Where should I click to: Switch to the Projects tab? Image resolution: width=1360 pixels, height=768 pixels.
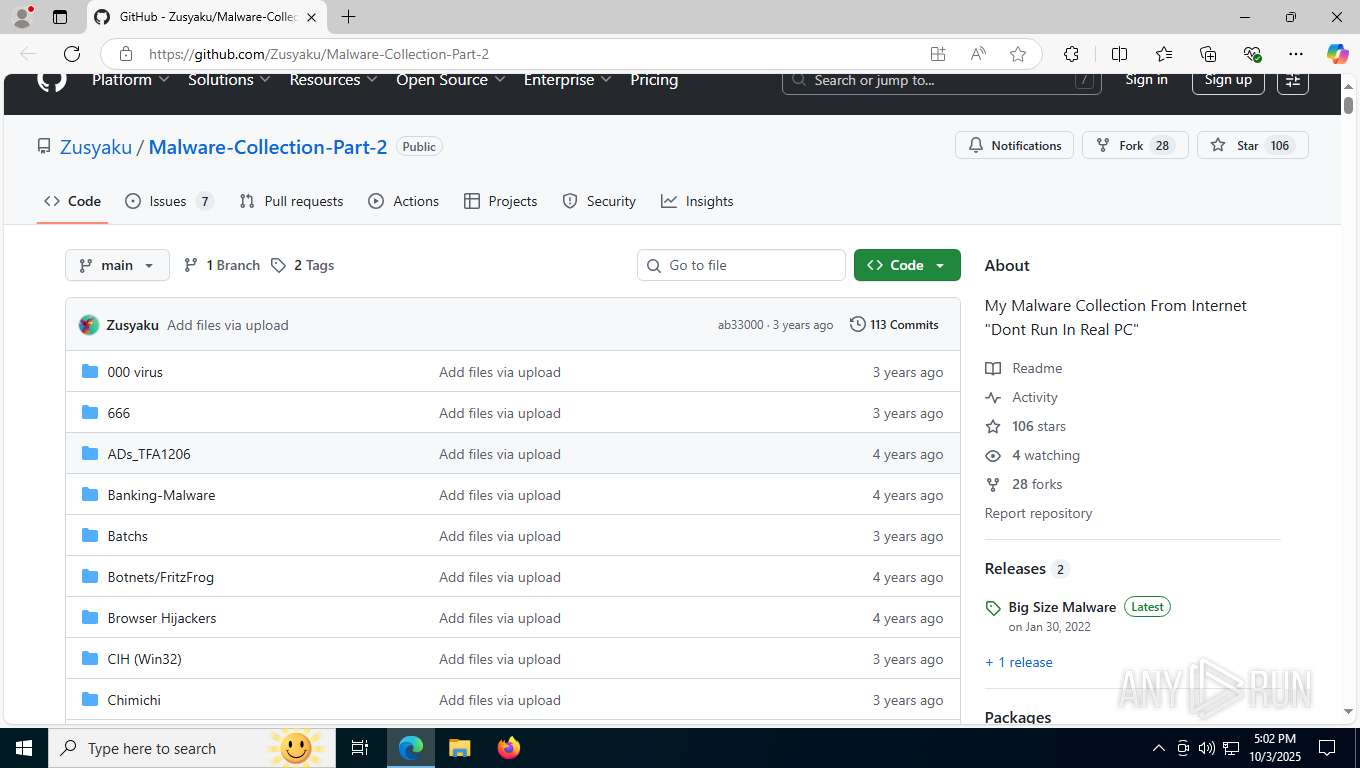point(501,201)
